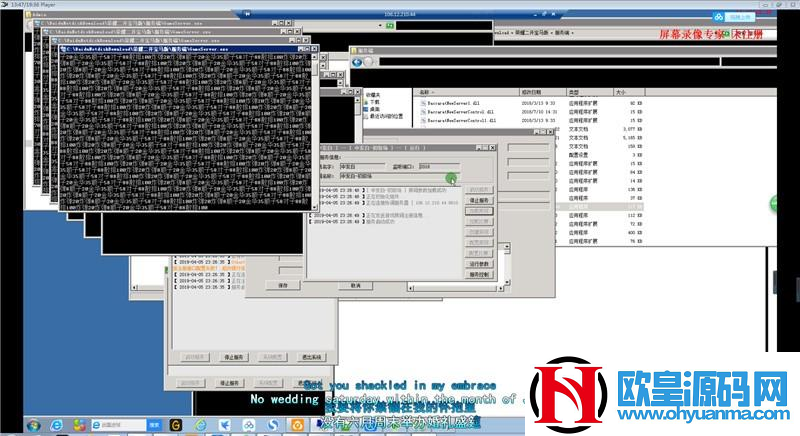Image resolution: width=800 pixels, height=436 pixels.
Task: Click 退出系统 in lower-left service window
Action: click(x=311, y=357)
